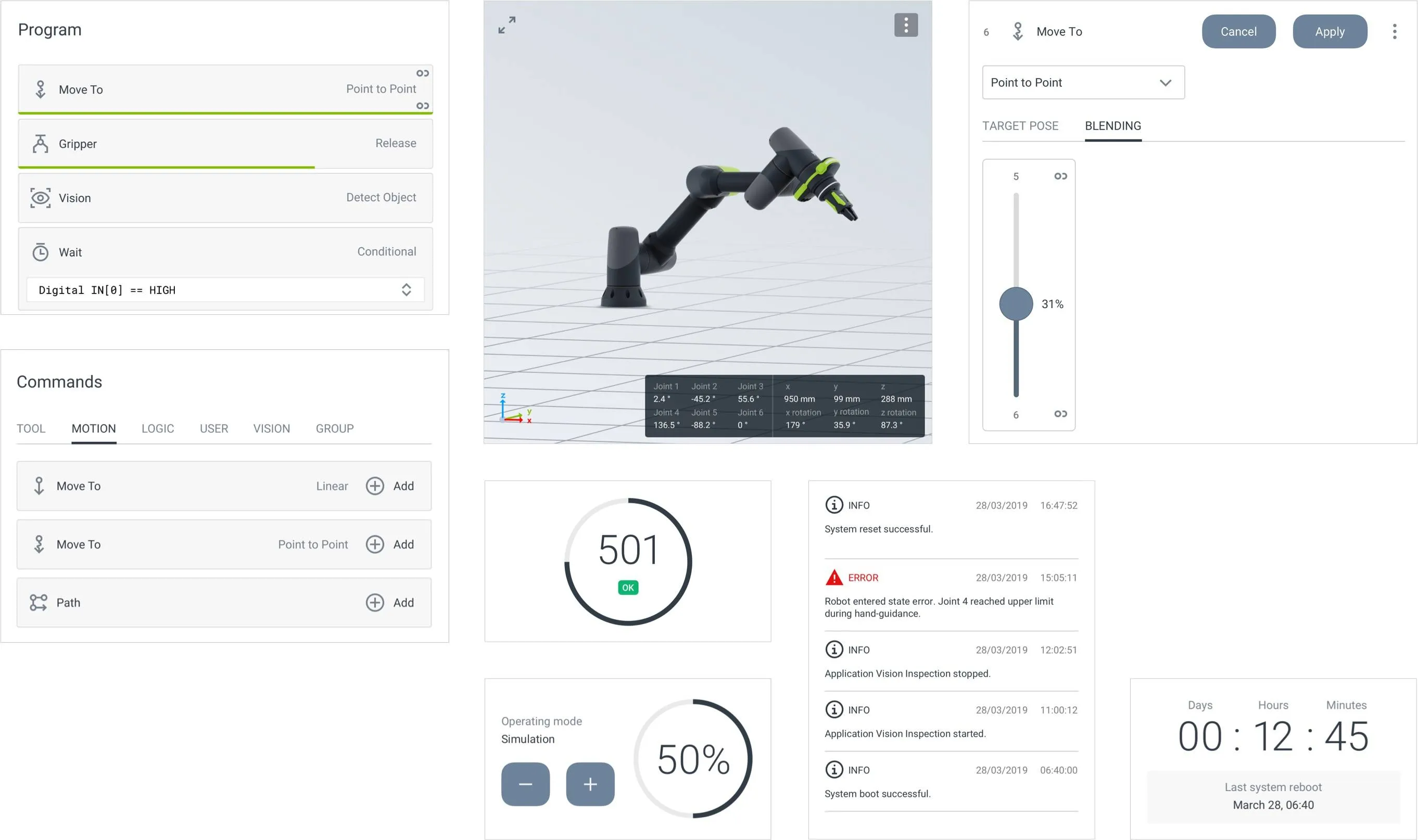Switch to the TARGET POSE tab
Viewport: 1418px width, 840px height.
(x=1020, y=125)
